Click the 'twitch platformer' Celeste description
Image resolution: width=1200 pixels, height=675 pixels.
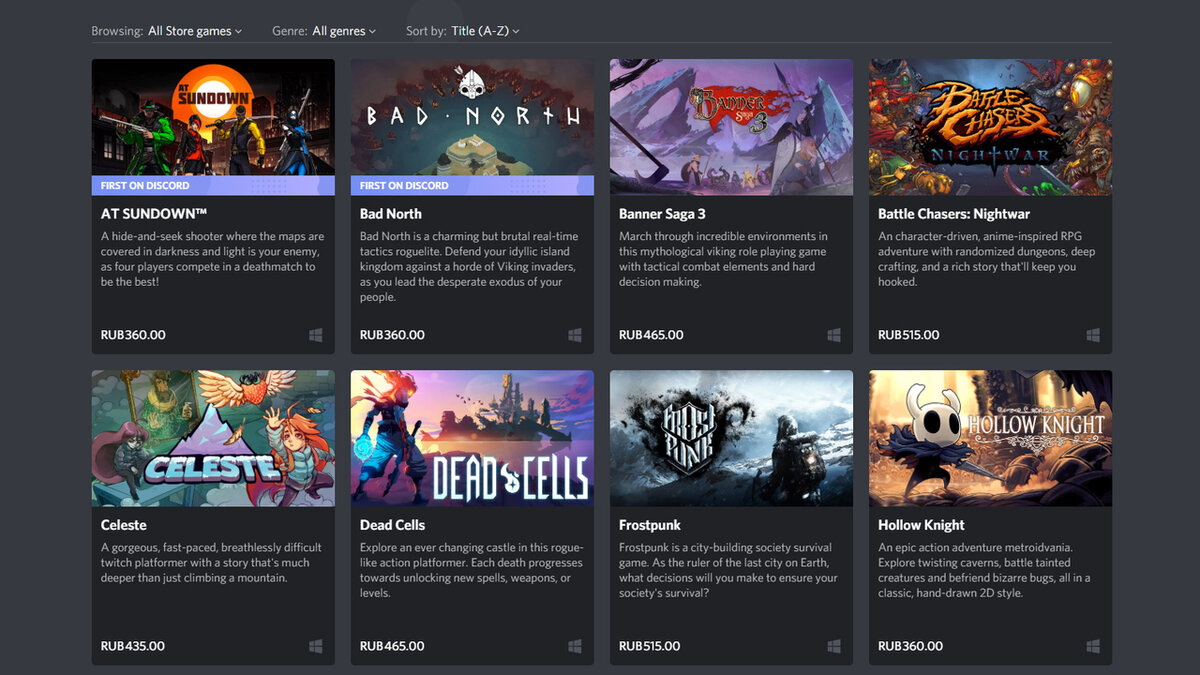pos(211,563)
